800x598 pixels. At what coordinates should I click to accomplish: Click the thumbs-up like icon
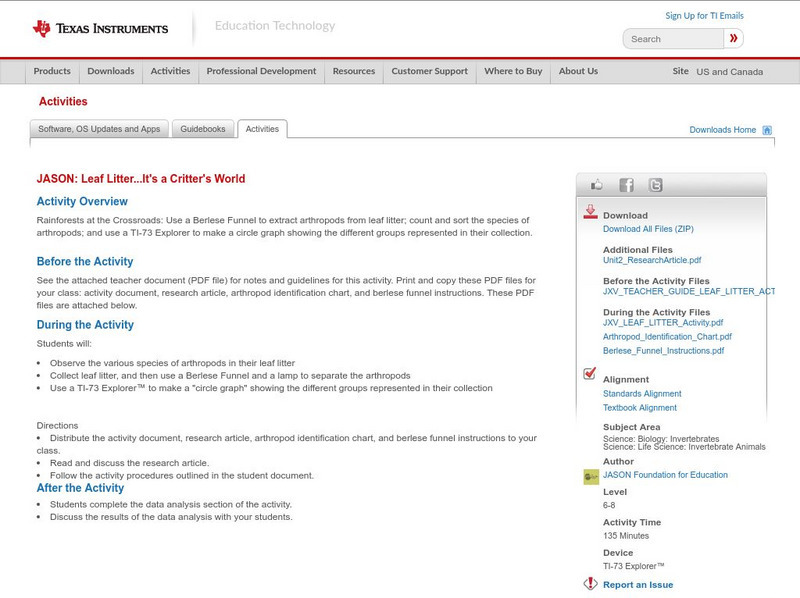[x=596, y=185]
